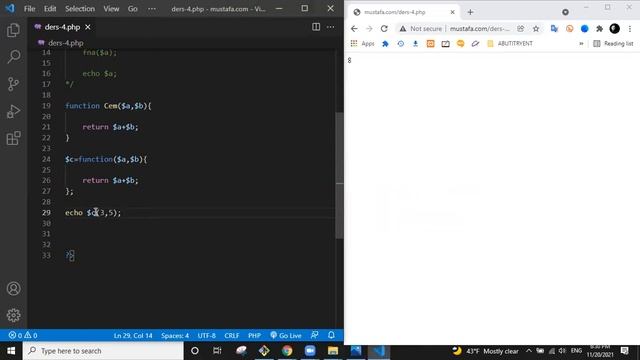This screenshot has height=360, width=640.
Task: Click the download bookmark icon
Action: click(415, 44)
